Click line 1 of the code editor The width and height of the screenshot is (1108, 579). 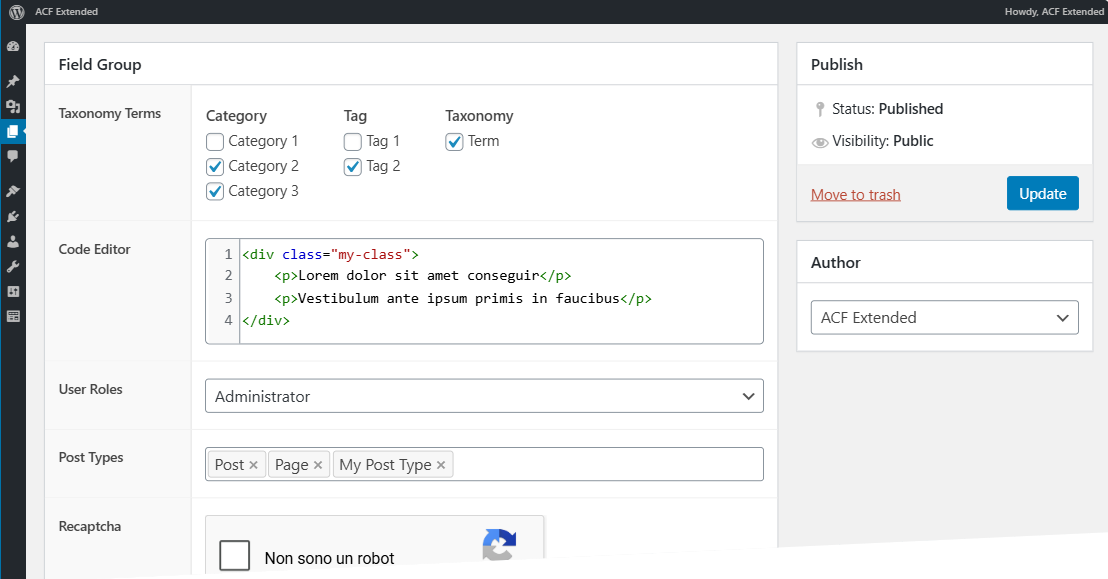(x=331, y=255)
